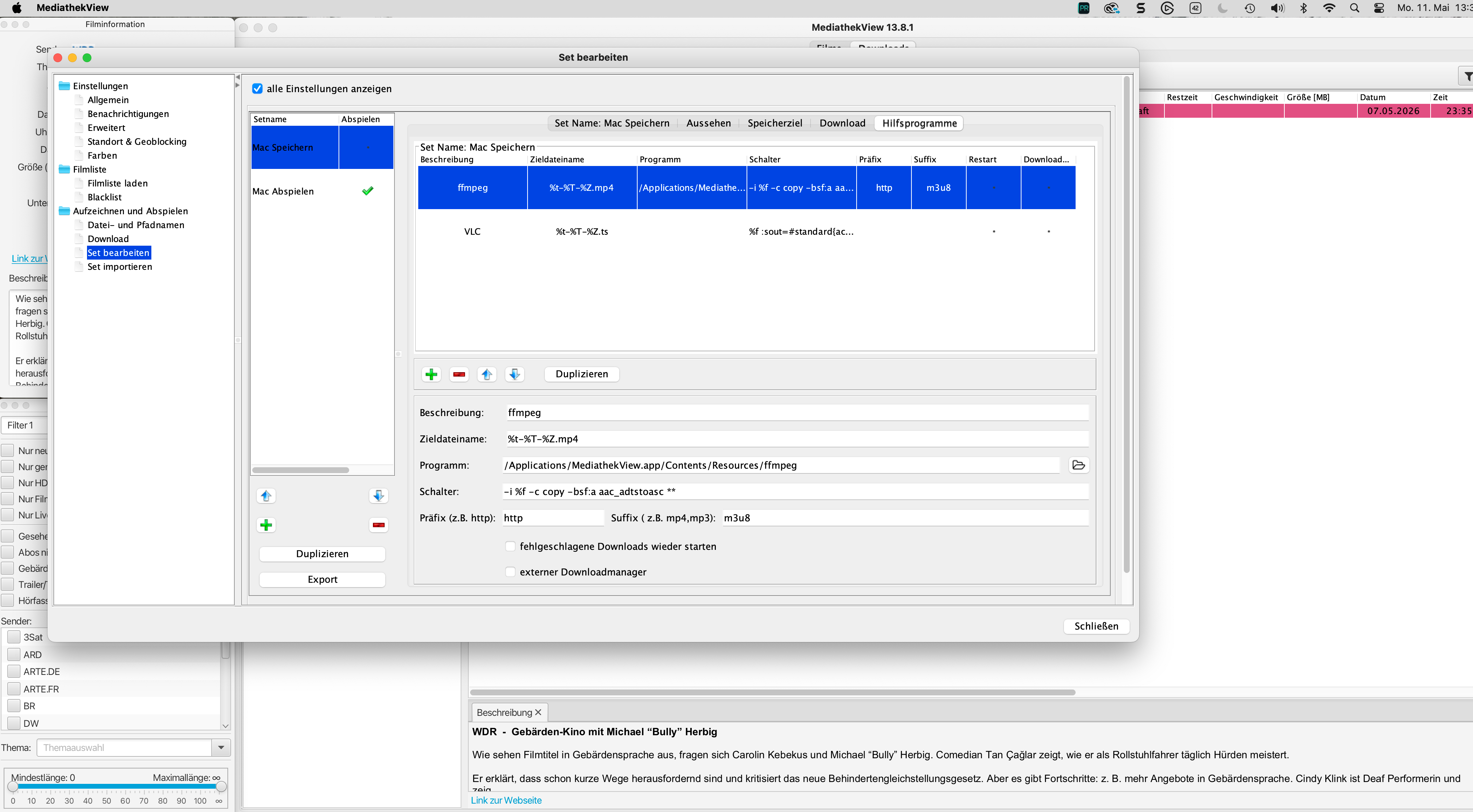Switch to the Speicherziel tab
This screenshot has height=812, width=1473.
(x=775, y=123)
